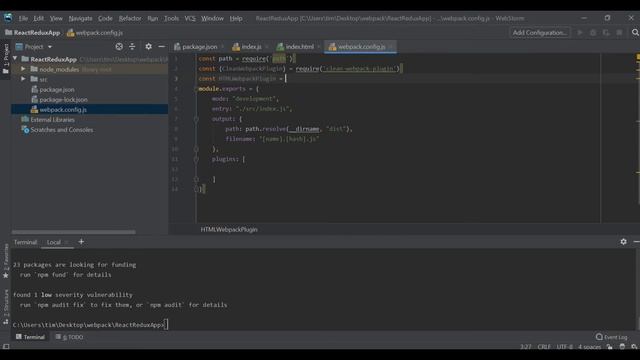
Task: Open terminal panel settings gear
Action: tap(623, 242)
